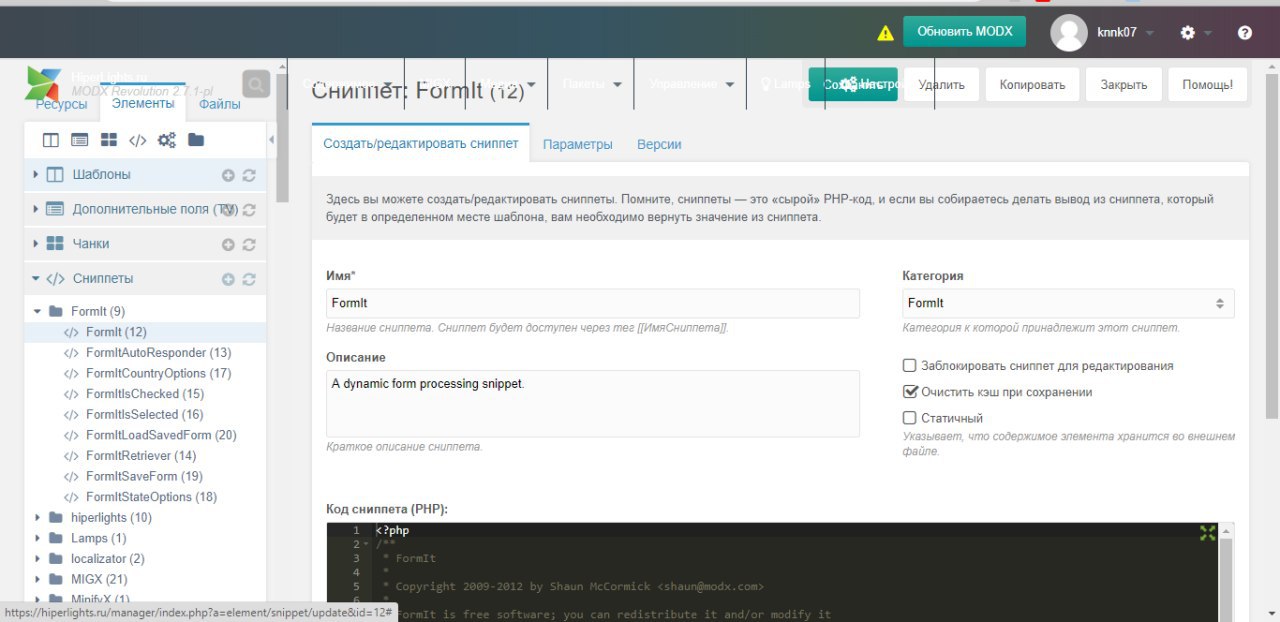Open FormItLoadSavedForm (20) snippet
Screen dimensions: 1280x622
point(161,435)
